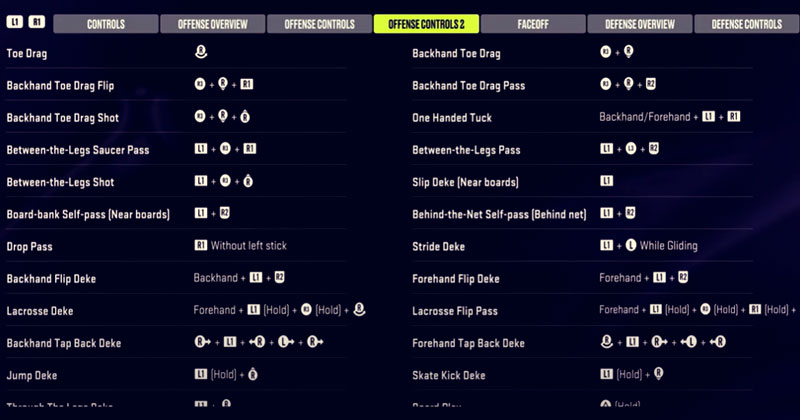
Task: Switch to the Controls tab
Action: click(x=106, y=24)
